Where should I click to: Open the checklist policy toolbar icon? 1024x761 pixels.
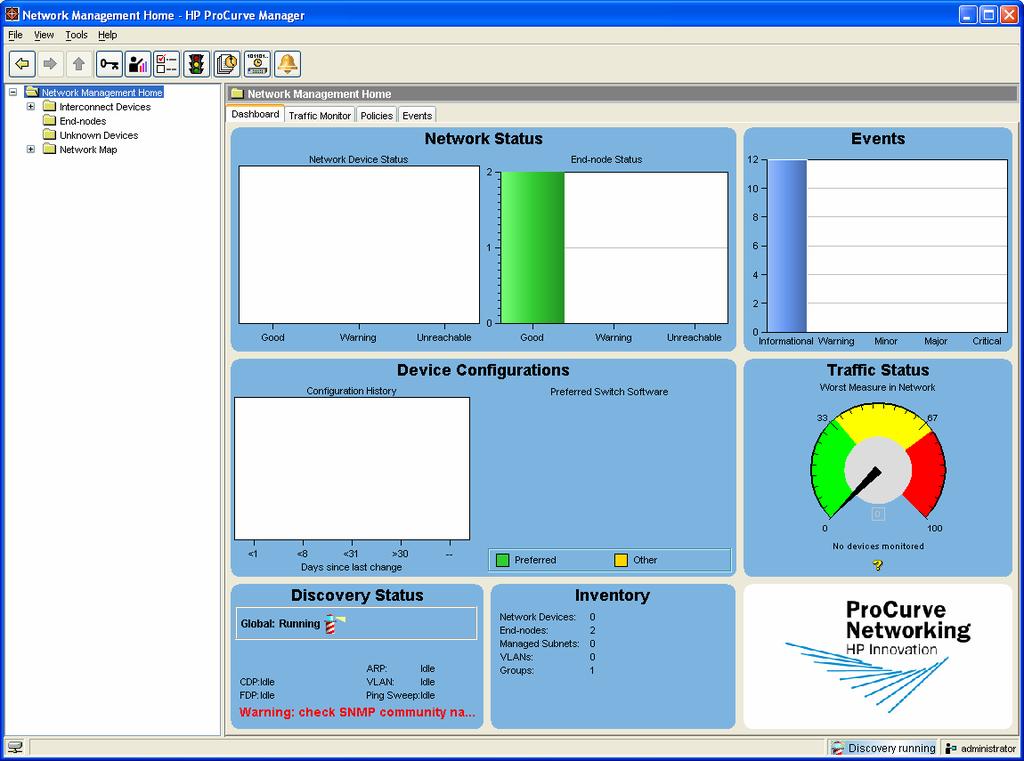(167, 64)
